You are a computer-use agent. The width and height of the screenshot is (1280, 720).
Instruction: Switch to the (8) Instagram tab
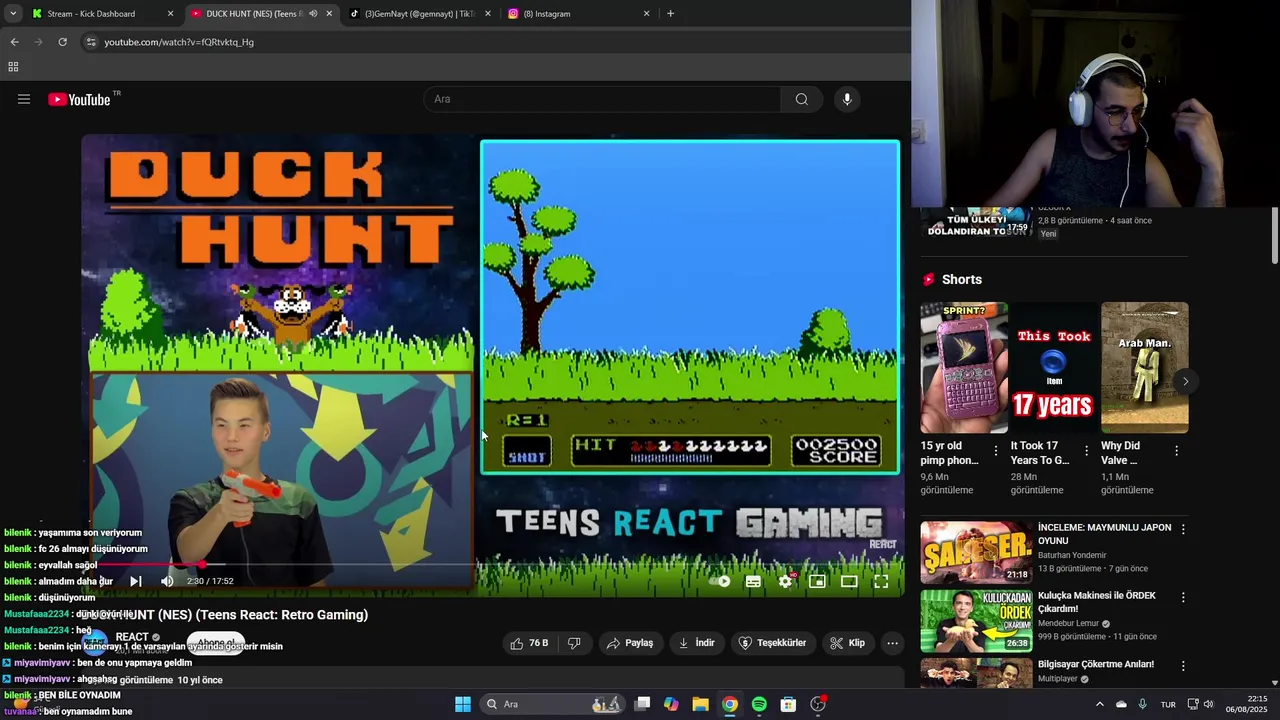pos(577,14)
